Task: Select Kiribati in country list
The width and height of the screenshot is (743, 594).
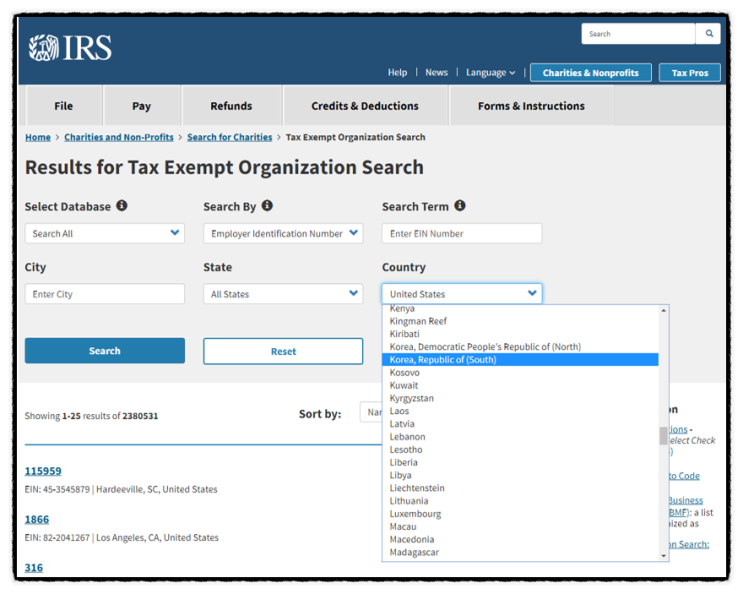Action: tap(520, 334)
